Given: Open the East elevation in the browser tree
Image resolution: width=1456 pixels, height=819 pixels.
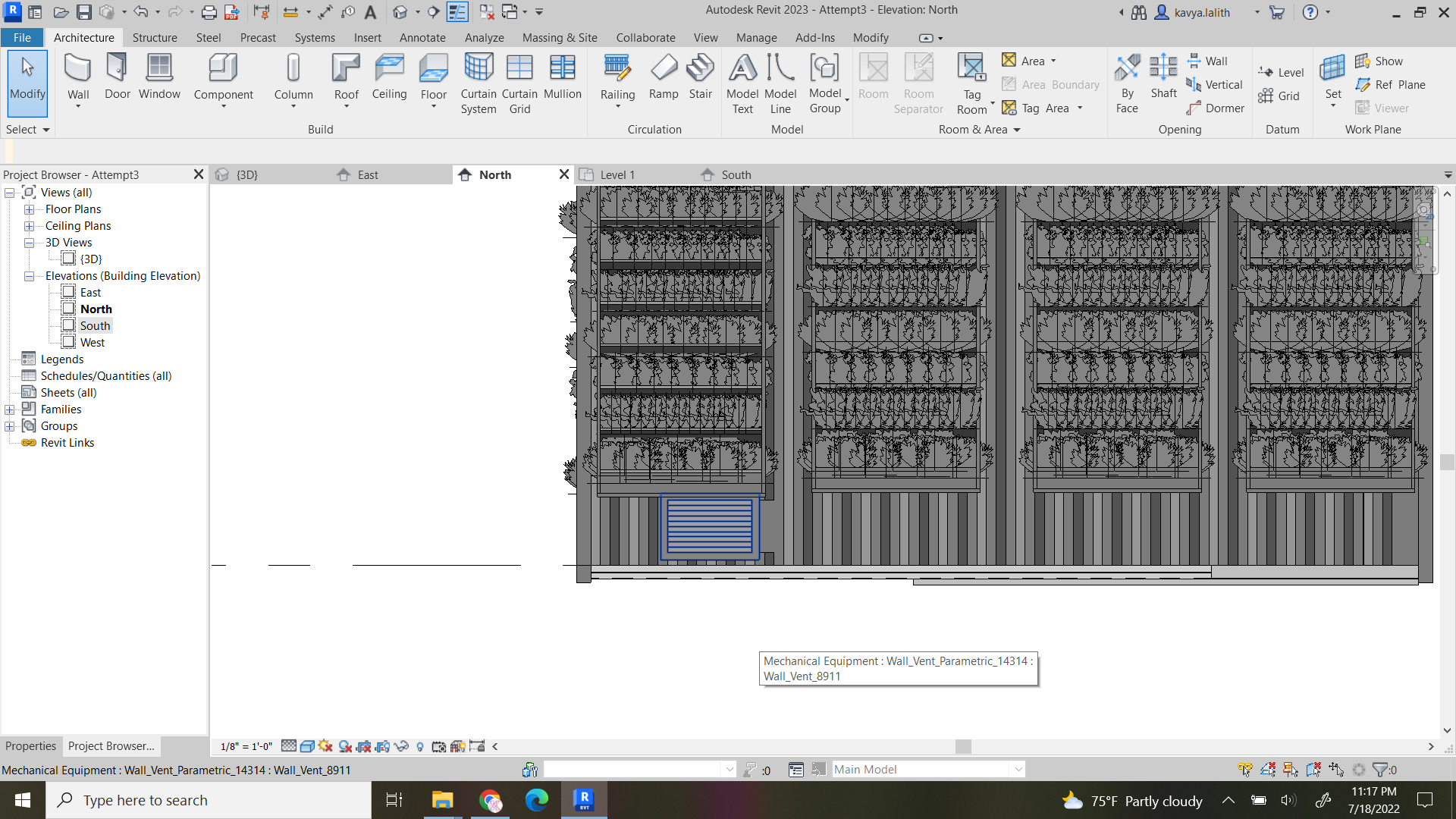Looking at the screenshot, I should 90,292.
